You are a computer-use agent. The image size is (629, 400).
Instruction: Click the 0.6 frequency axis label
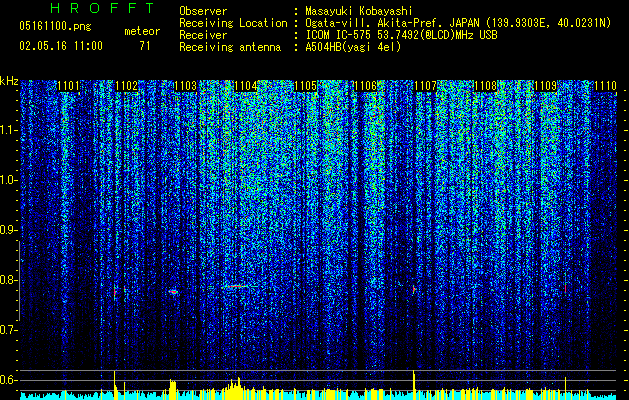[9, 380]
